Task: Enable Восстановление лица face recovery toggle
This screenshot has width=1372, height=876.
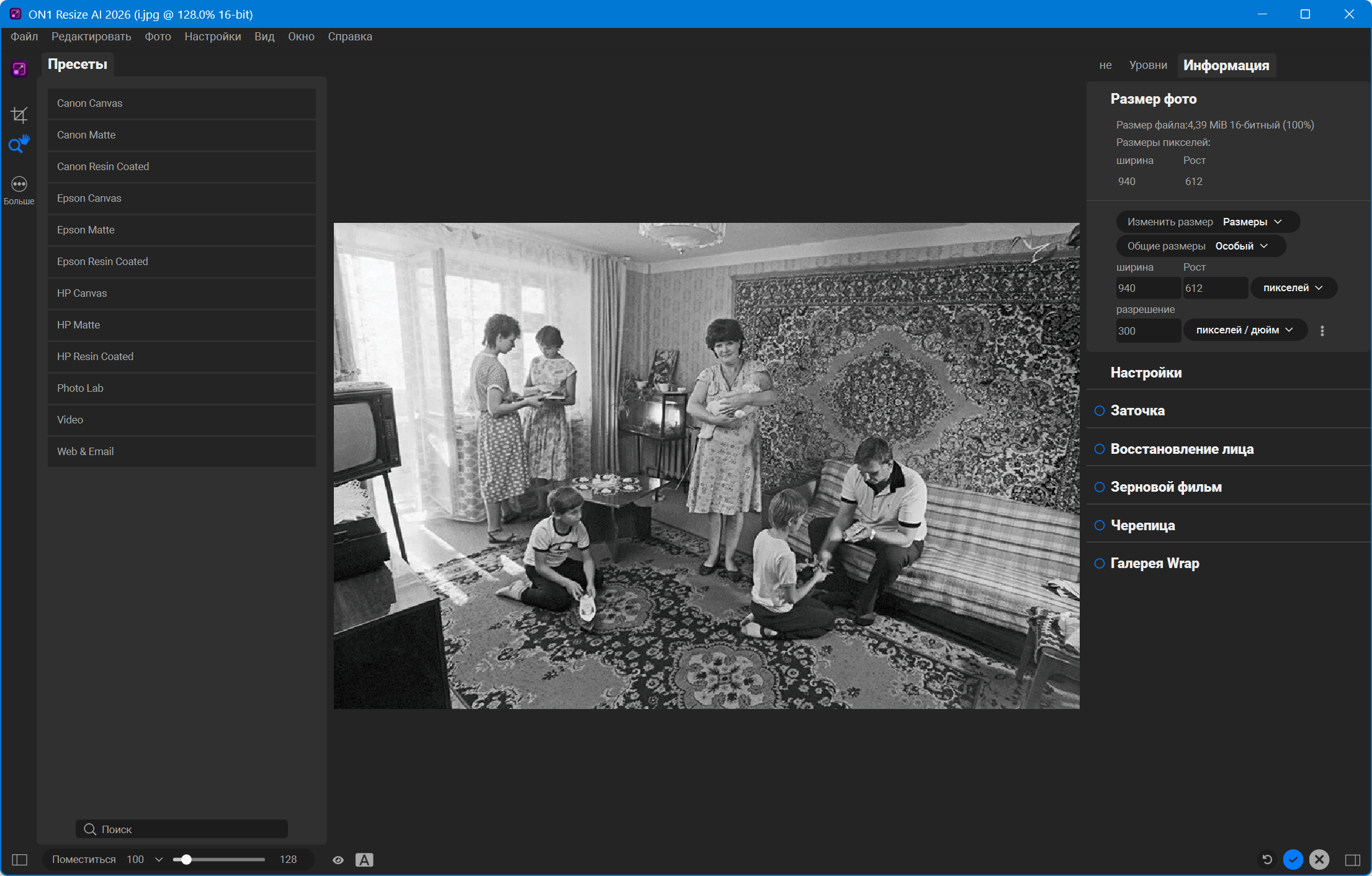Action: point(1100,449)
